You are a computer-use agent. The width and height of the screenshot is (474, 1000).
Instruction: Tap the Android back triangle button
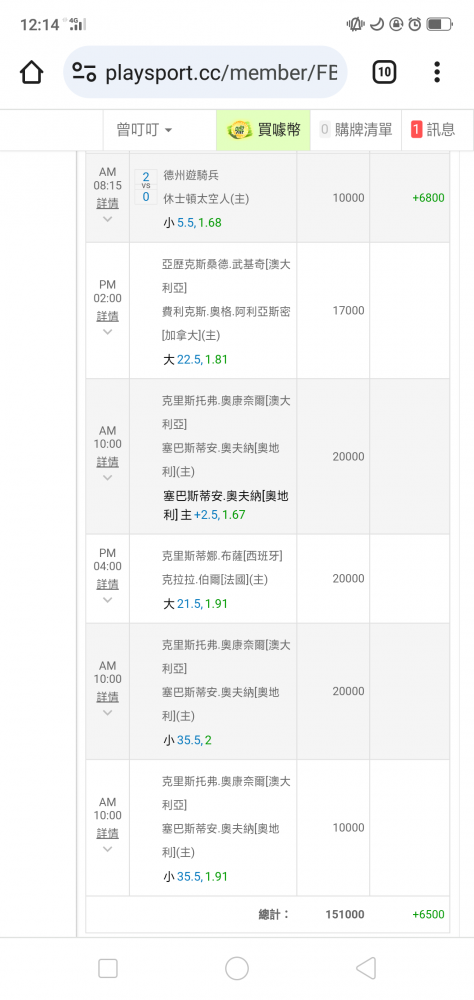[x=366, y=969]
